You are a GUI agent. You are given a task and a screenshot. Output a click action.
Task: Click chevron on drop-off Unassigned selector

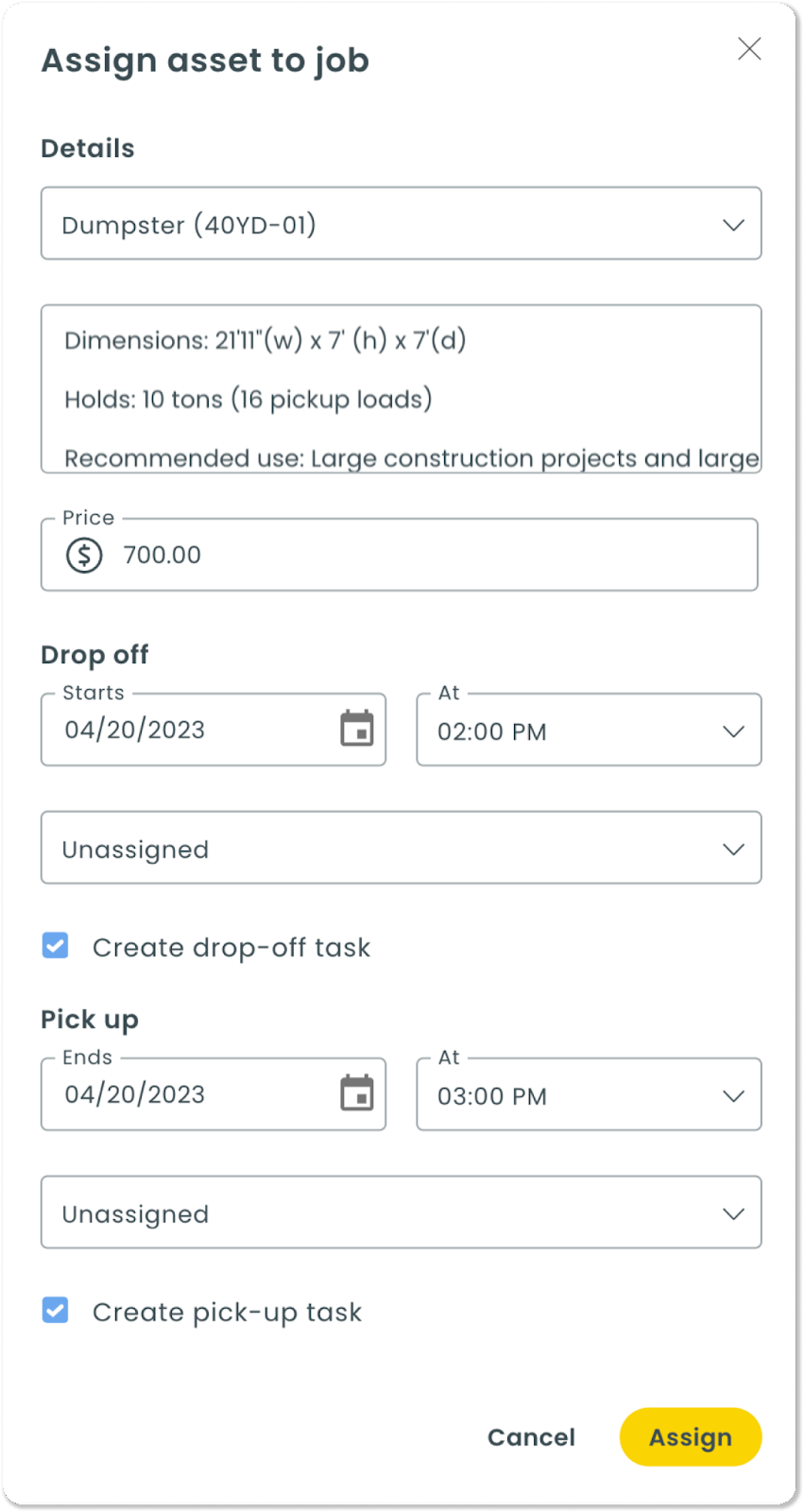(733, 850)
